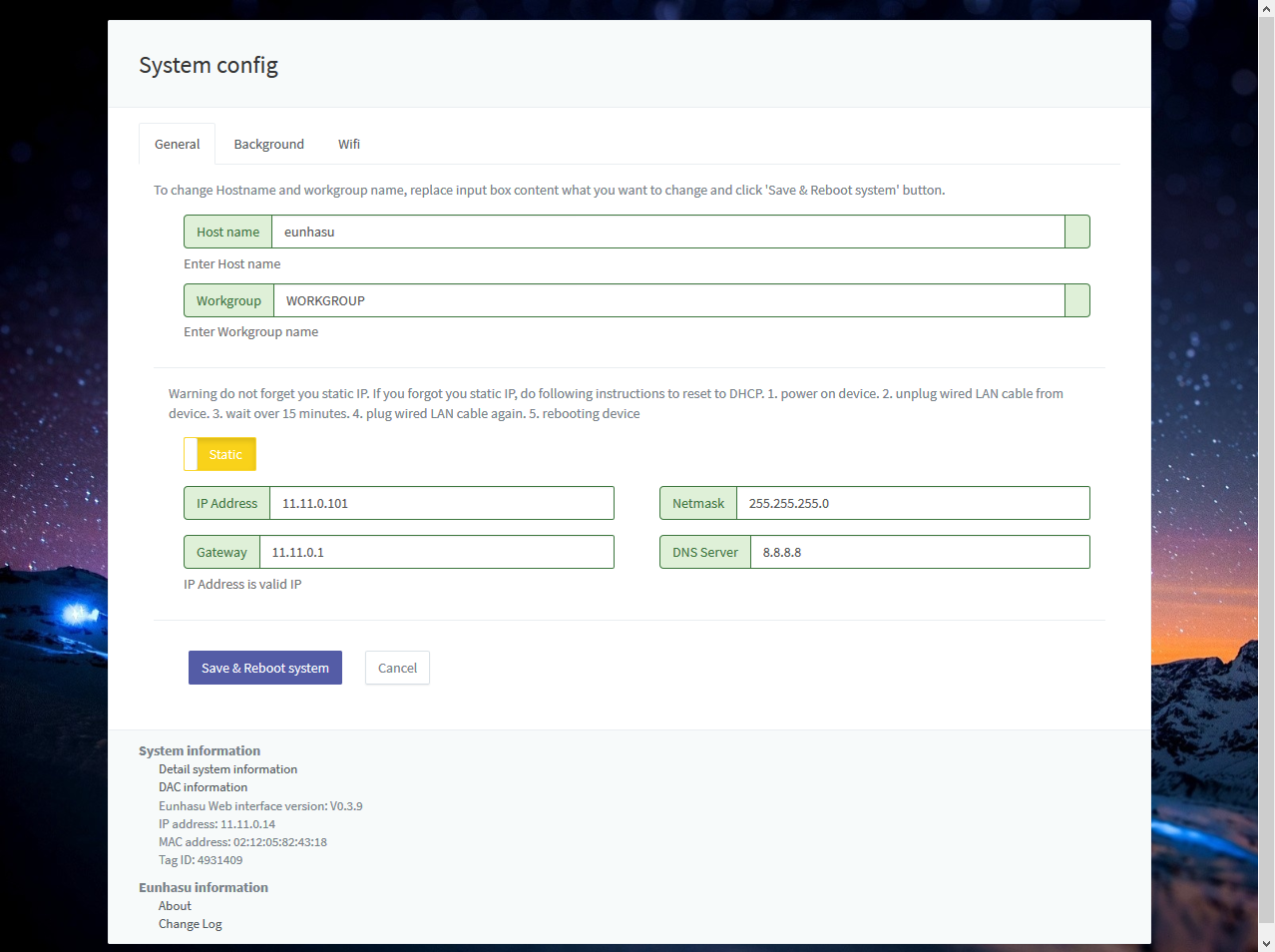Open the About link
The height and width of the screenshot is (952, 1275).
click(x=175, y=906)
